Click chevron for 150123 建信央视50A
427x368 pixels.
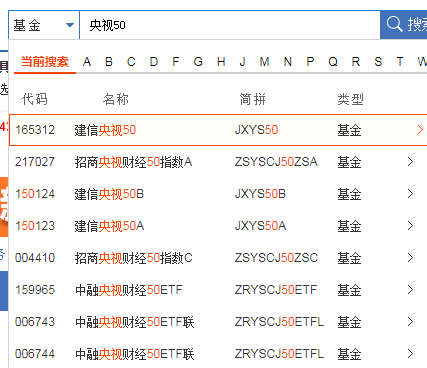click(x=410, y=226)
